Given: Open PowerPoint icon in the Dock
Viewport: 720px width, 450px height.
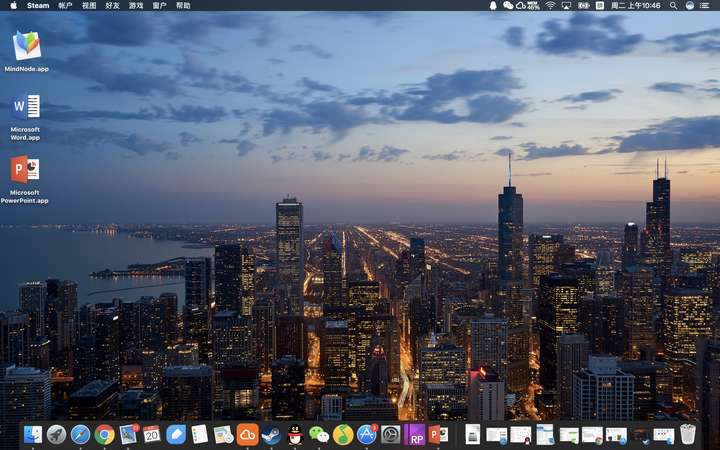Looking at the screenshot, I should point(438,434).
